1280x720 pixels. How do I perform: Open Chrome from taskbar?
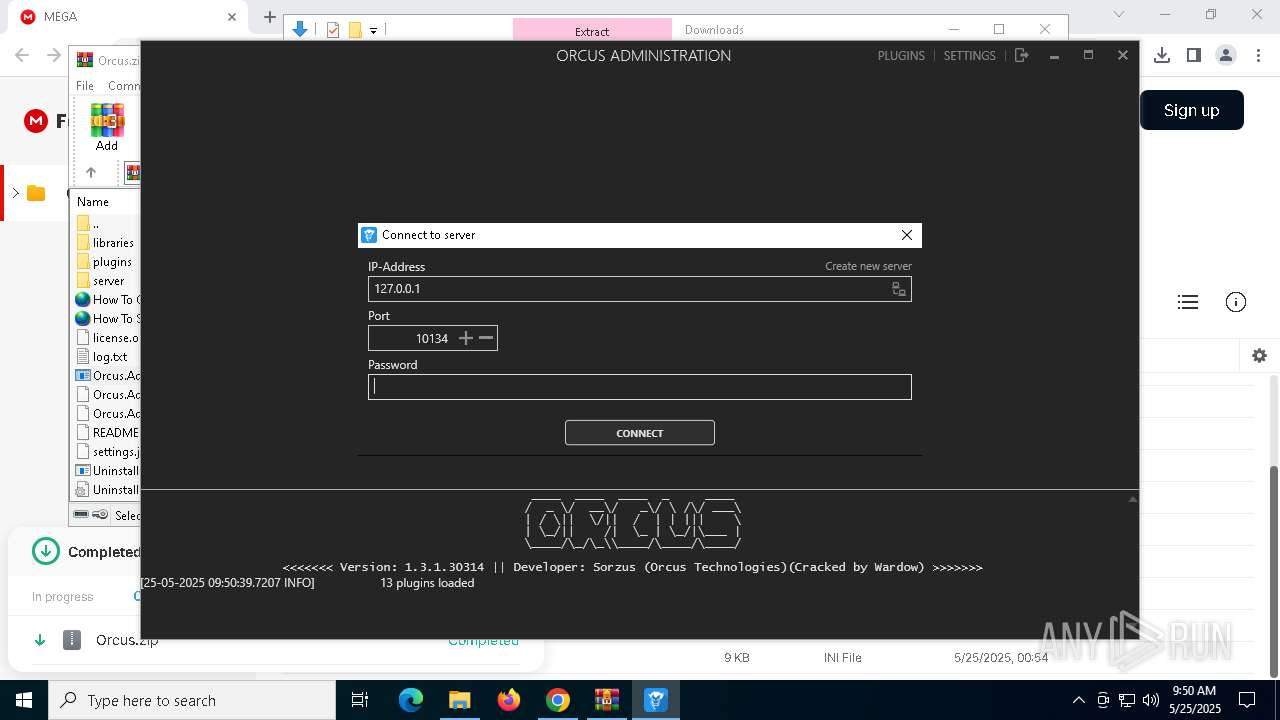pyautogui.click(x=558, y=700)
